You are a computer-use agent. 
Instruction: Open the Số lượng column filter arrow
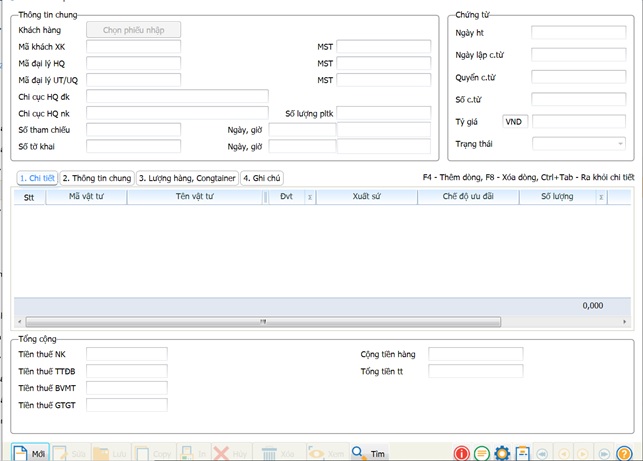600,197
